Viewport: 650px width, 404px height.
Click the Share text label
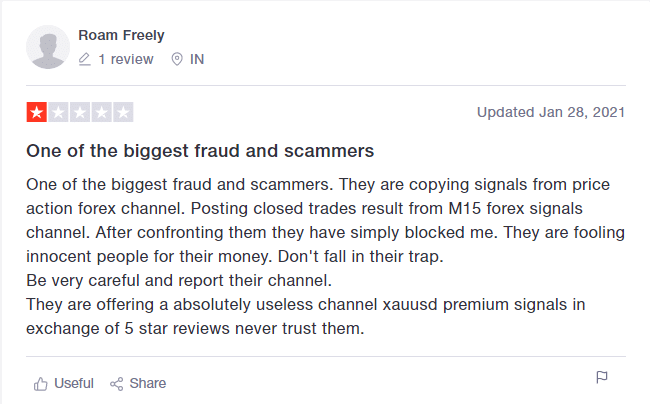(148, 383)
